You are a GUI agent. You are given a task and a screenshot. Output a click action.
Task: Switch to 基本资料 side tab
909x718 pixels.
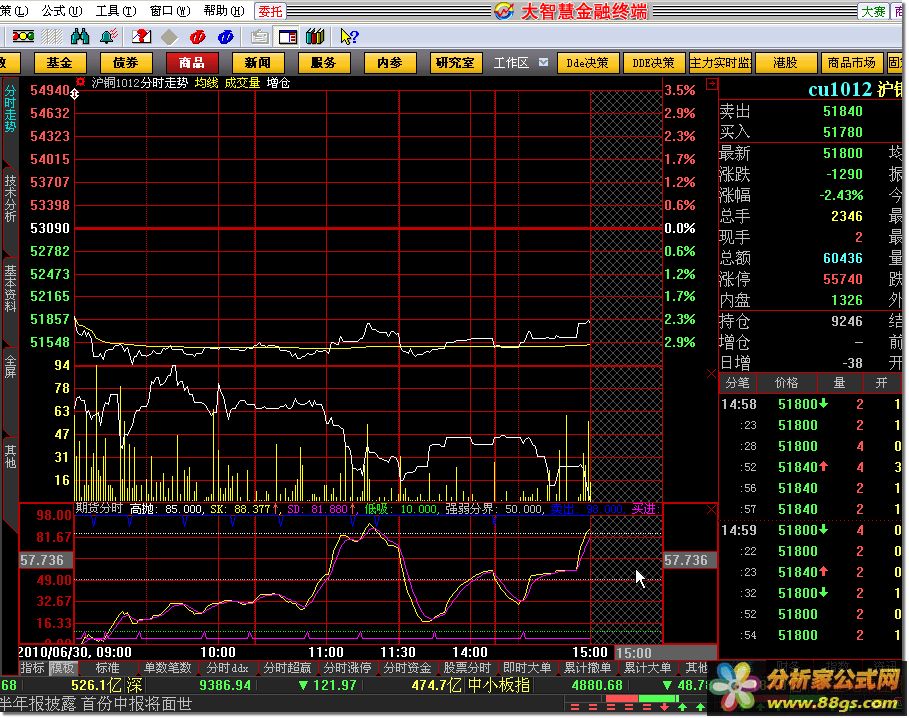coord(10,288)
